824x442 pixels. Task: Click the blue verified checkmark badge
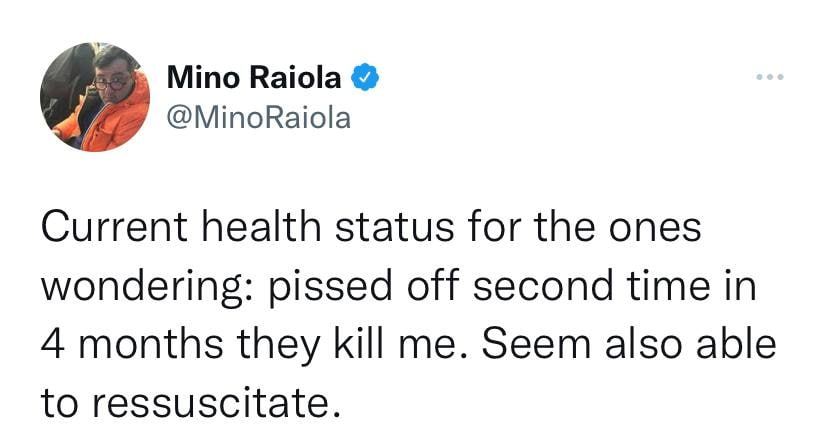(x=365, y=77)
